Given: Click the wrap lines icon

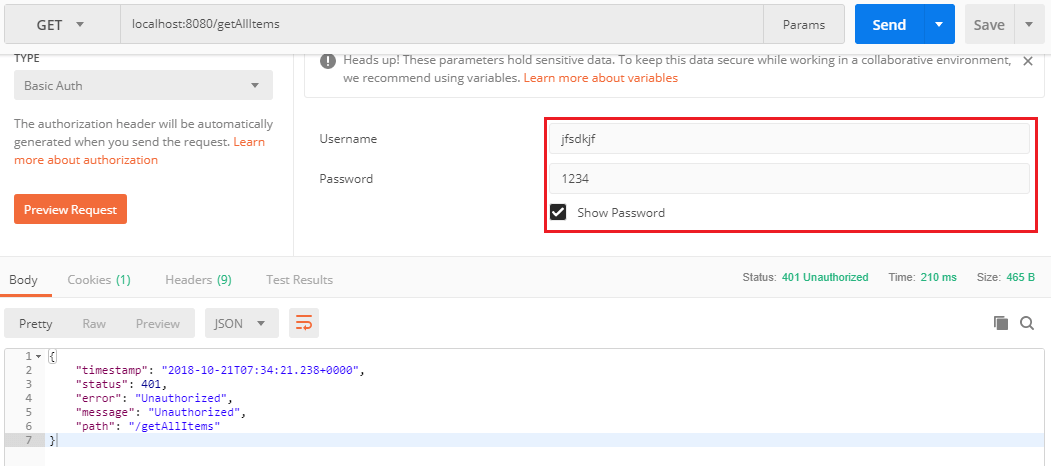Looking at the screenshot, I should pos(304,323).
